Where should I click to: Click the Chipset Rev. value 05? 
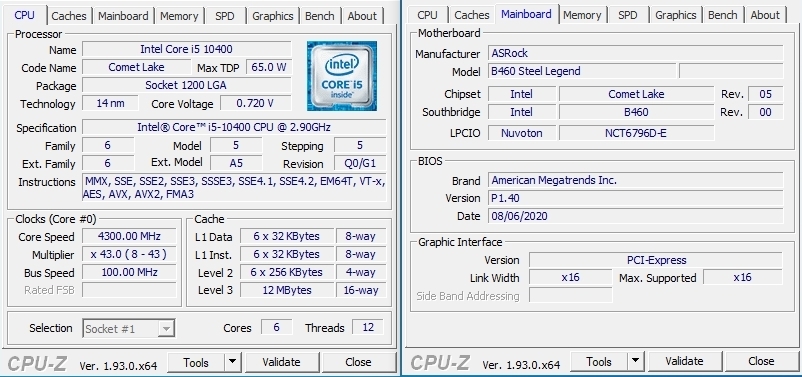click(x=765, y=94)
